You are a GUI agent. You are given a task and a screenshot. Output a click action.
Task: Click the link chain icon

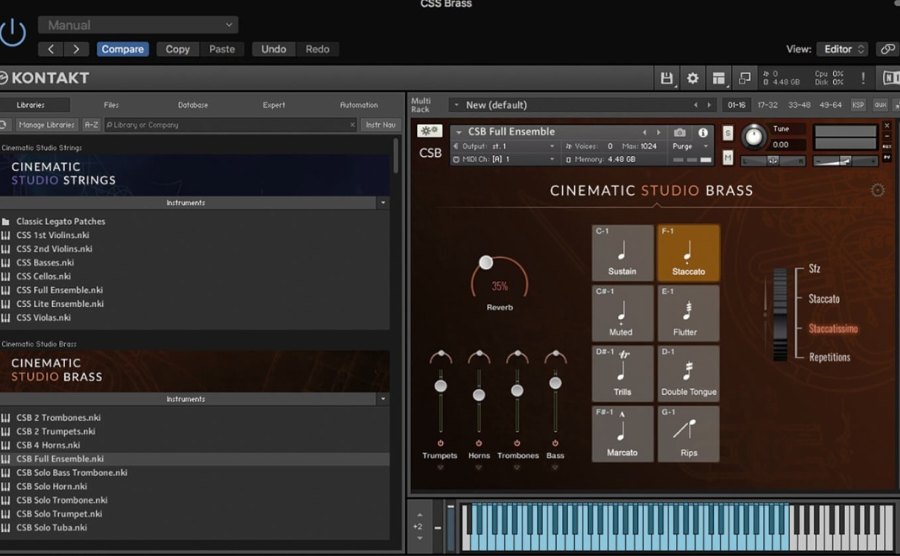887,49
